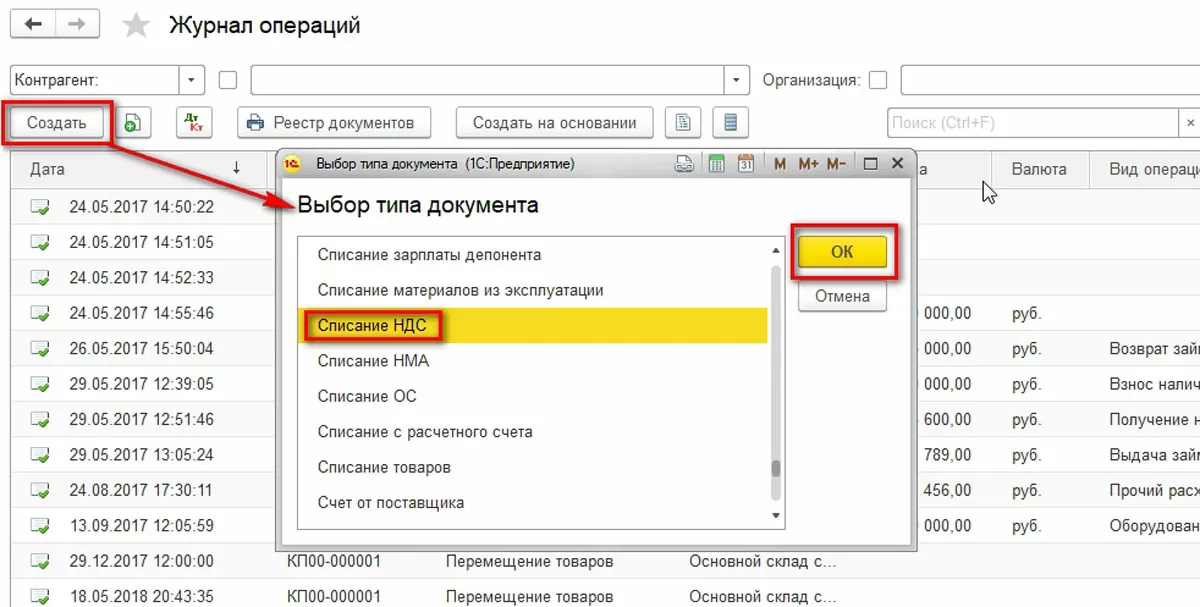Select Списание НМА
The image size is (1200, 607).
tap(533, 361)
